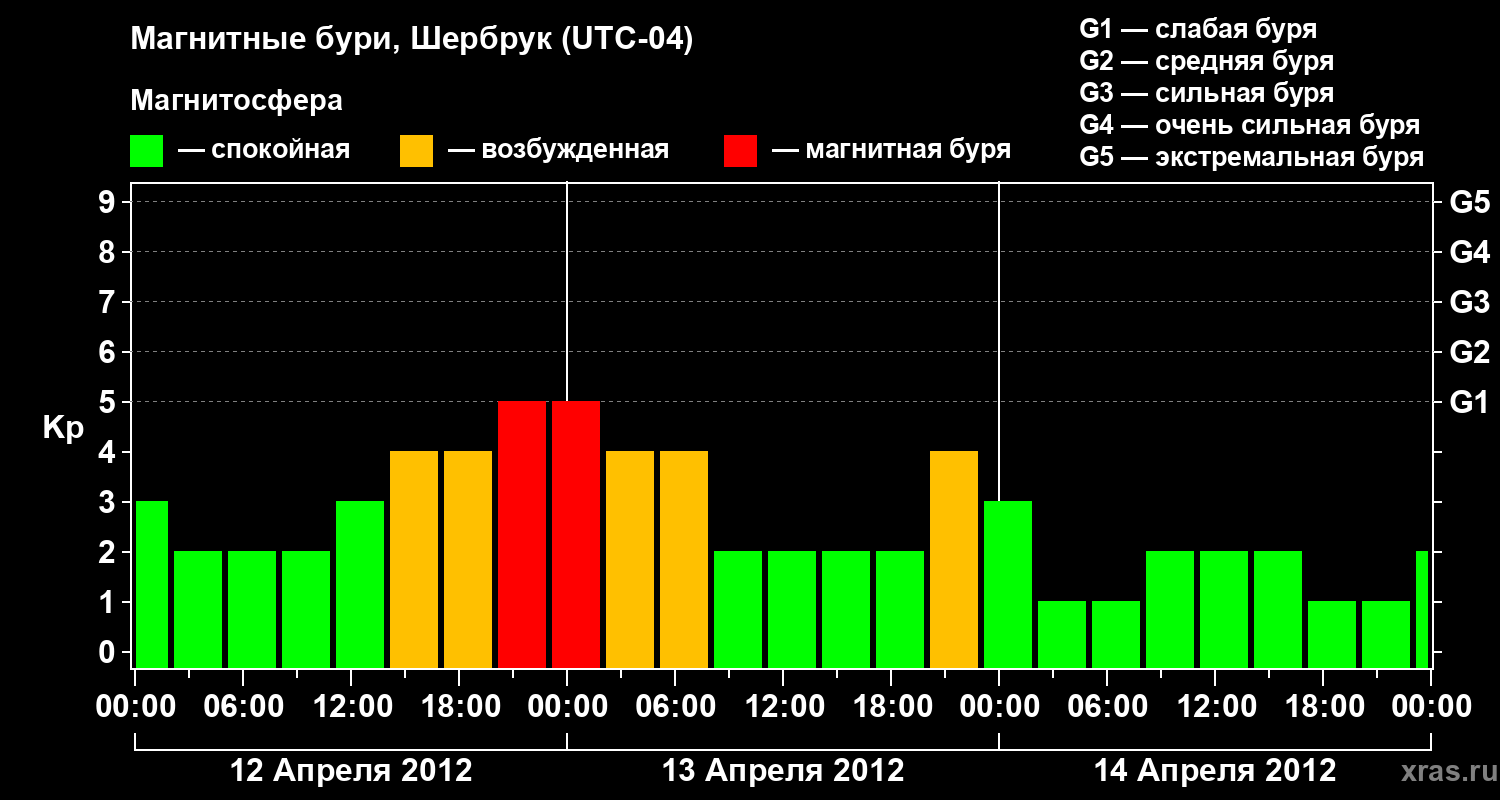Open the xras.ru watermark link
This screenshot has width=1500, height=800.
pyautogui.click(x=1445, y=772)
